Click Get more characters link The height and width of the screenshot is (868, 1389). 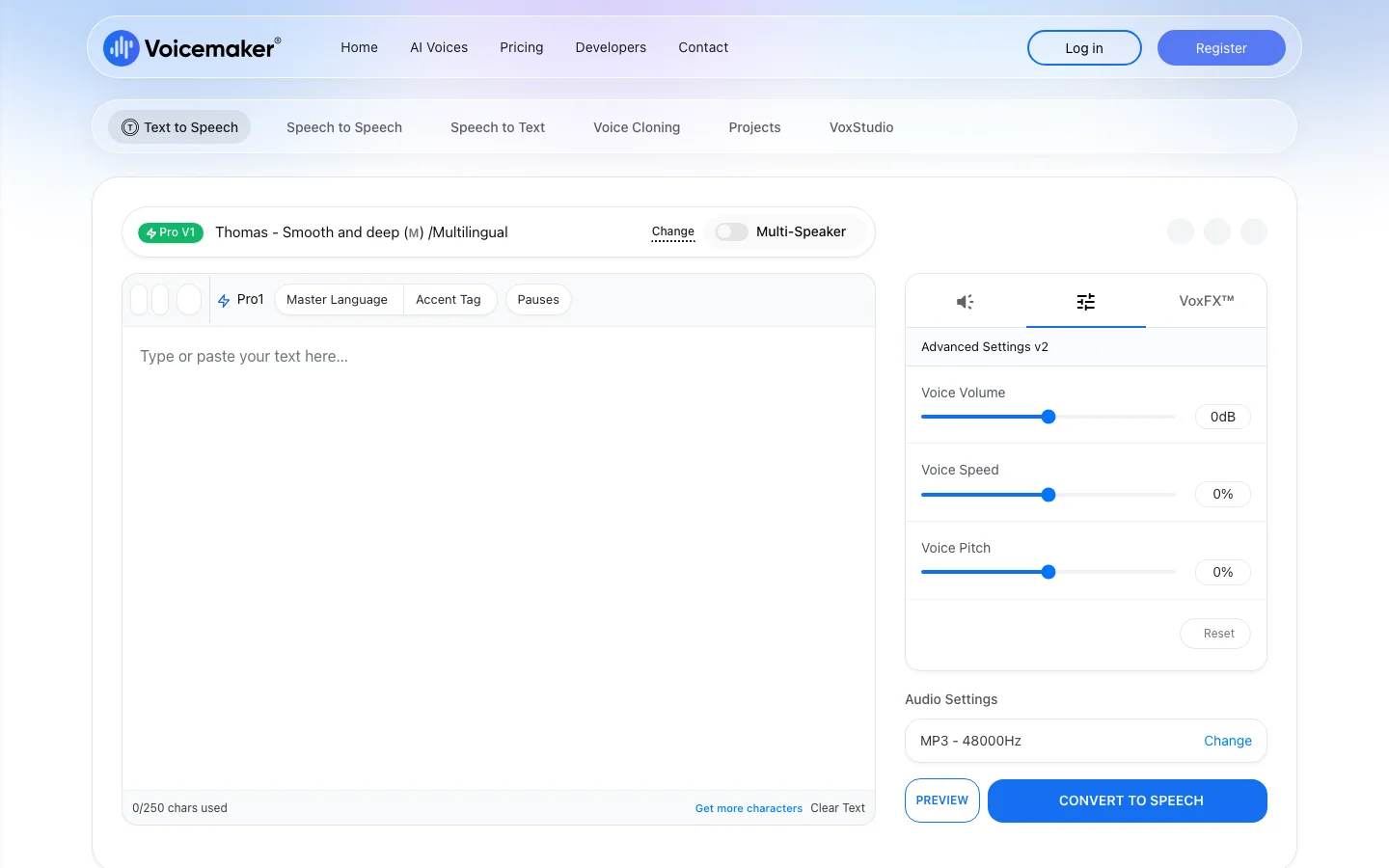(749, 808)
